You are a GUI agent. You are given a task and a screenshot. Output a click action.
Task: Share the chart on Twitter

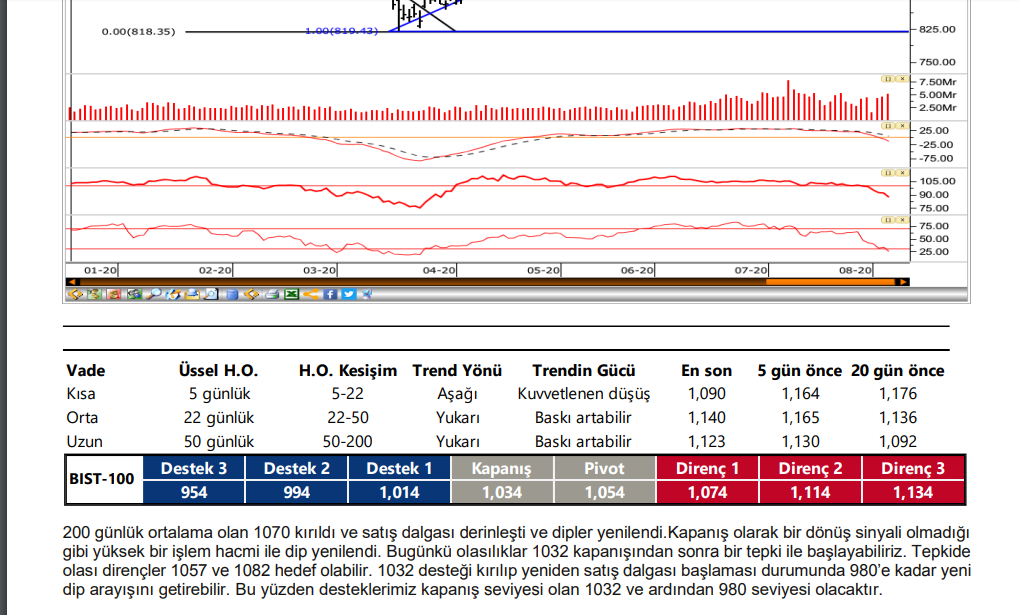348,294
